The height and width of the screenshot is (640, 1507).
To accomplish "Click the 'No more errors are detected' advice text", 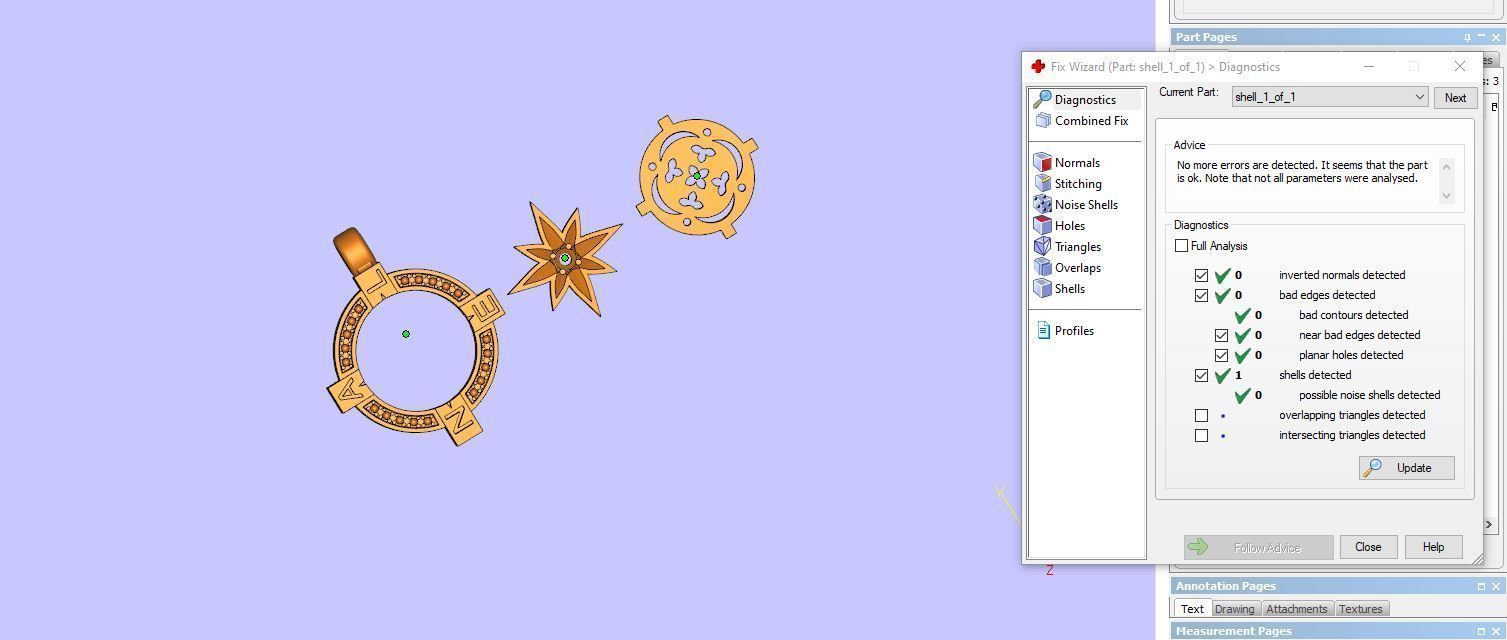I will pos(1302,171).
